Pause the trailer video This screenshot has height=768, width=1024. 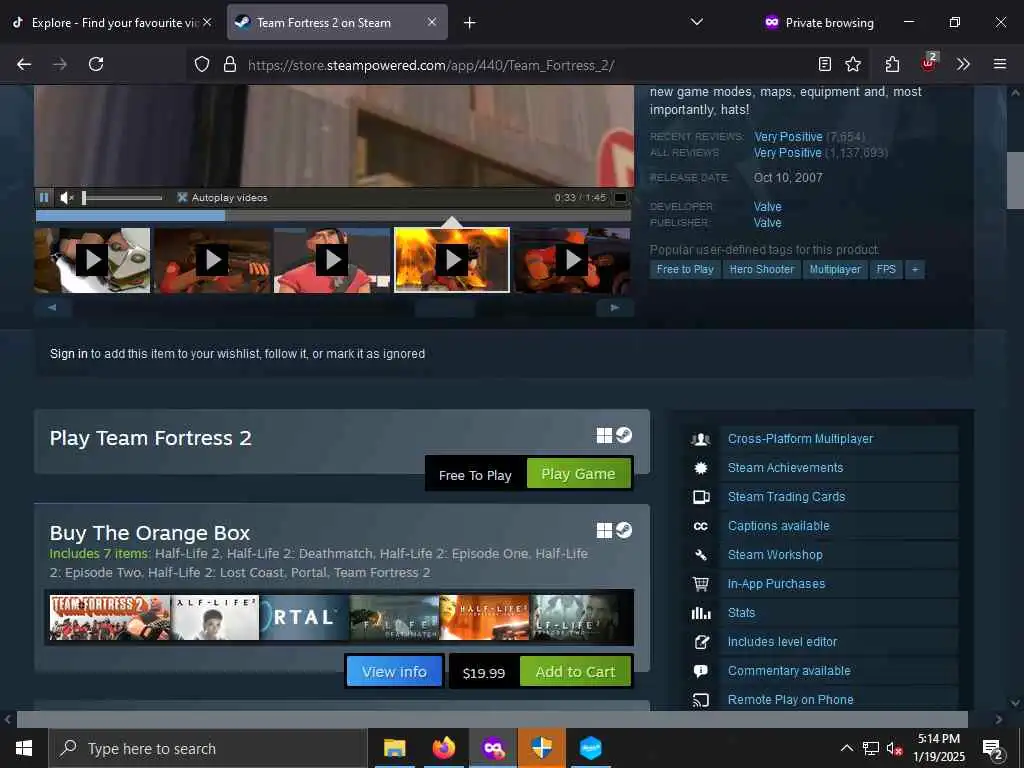(44, 197)
